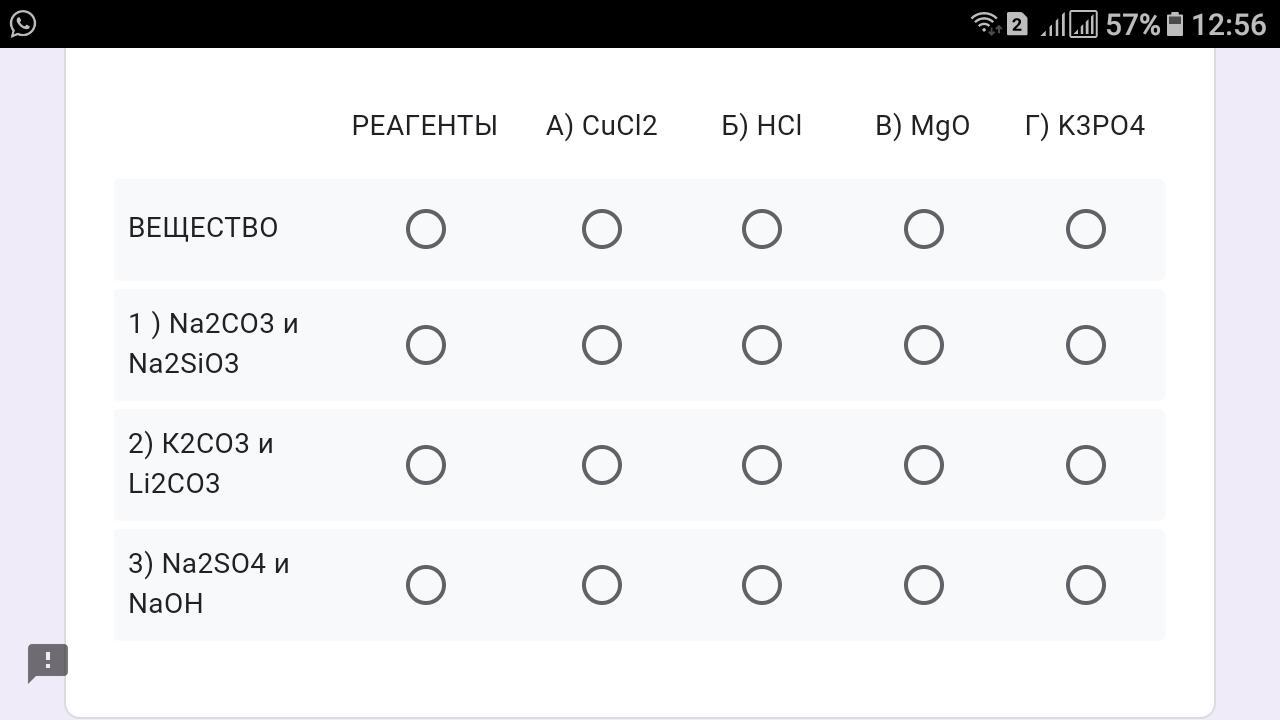Tap the mobile signal strength icon
Viewport: 1280px width, 720px height.
(x=1068, y=23)
